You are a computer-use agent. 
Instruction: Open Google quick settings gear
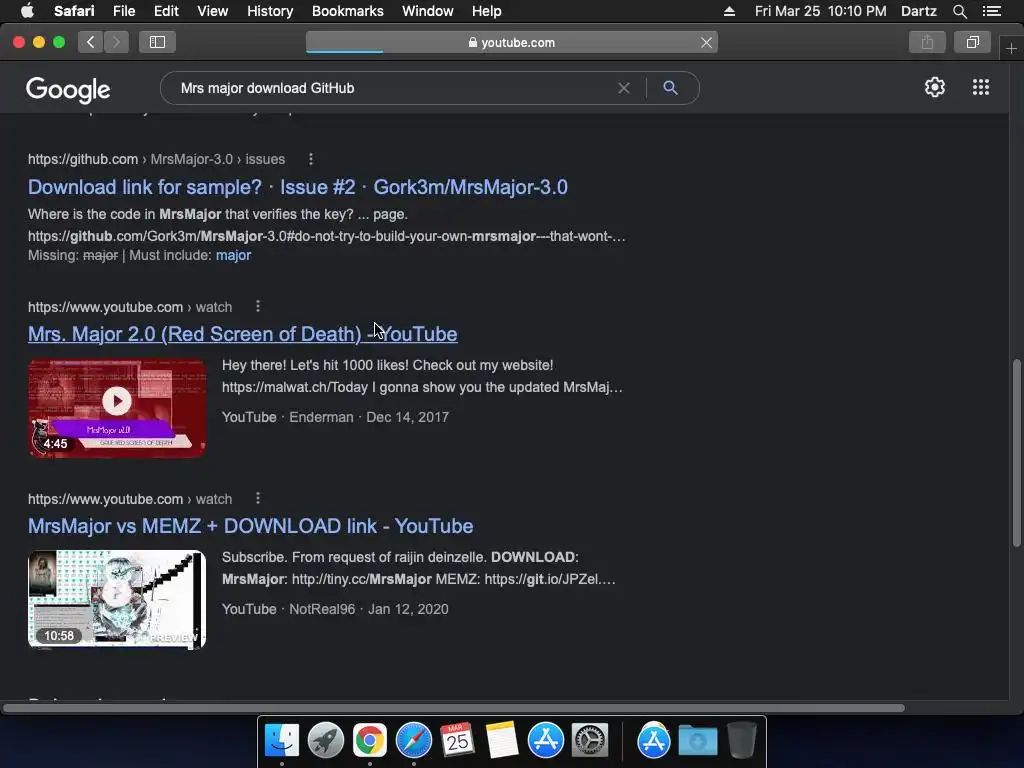click(x=935, y=87)
